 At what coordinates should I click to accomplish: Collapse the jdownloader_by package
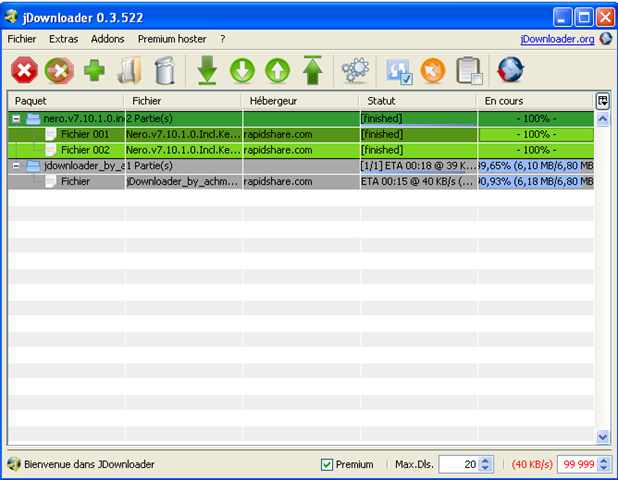(x=16, y=166)
